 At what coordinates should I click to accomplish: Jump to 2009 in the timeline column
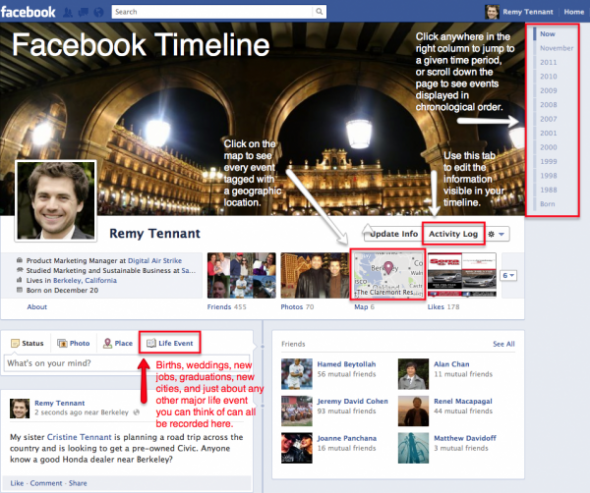(x=548, y=91)
